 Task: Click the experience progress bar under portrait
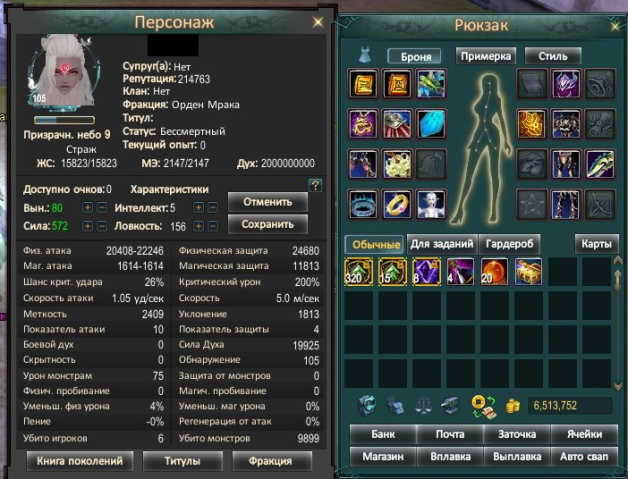pyautogui.click(x=64, y=120)
